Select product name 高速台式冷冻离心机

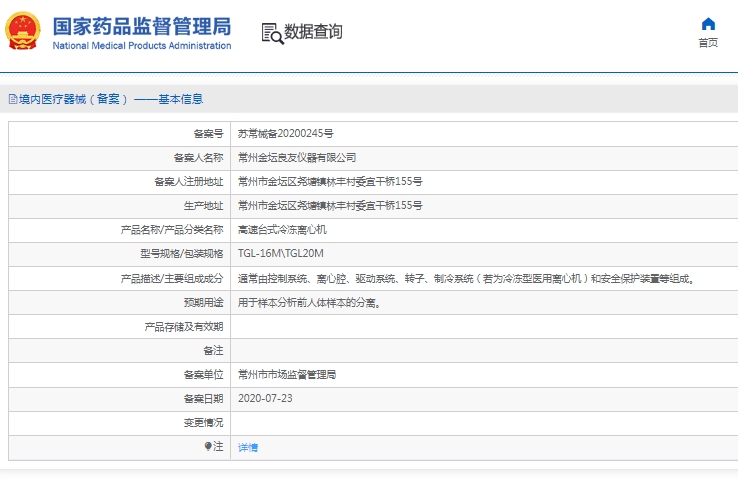(282, 230)
